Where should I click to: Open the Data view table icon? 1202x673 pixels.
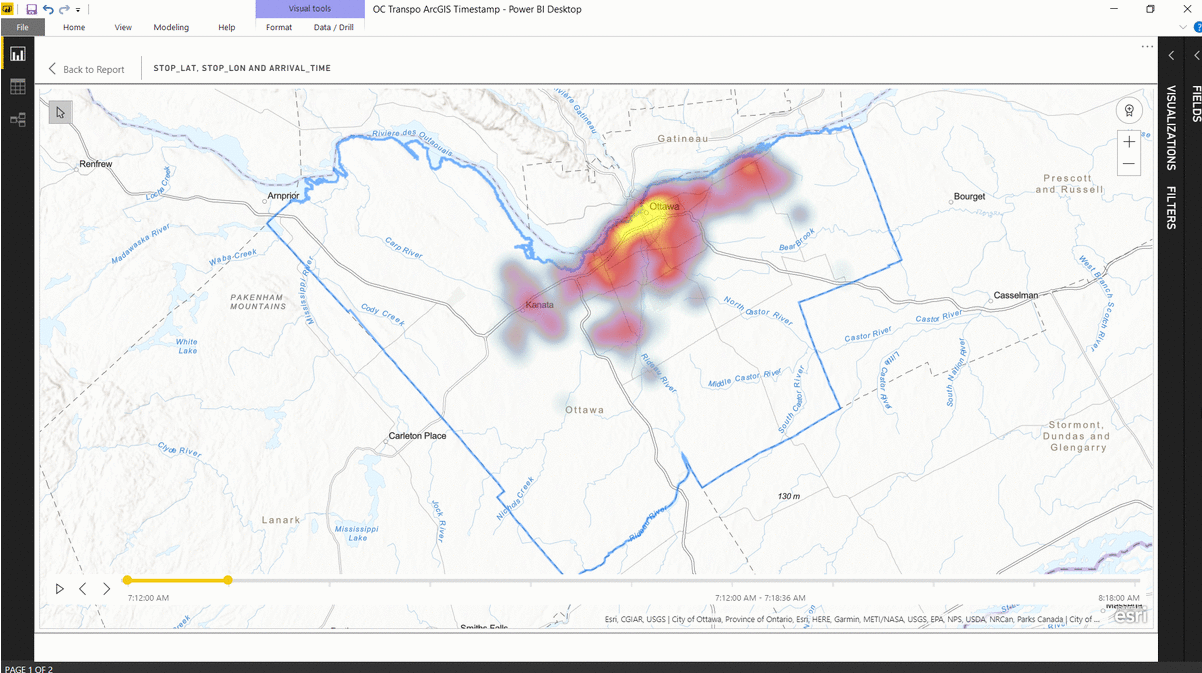(17, 87)
